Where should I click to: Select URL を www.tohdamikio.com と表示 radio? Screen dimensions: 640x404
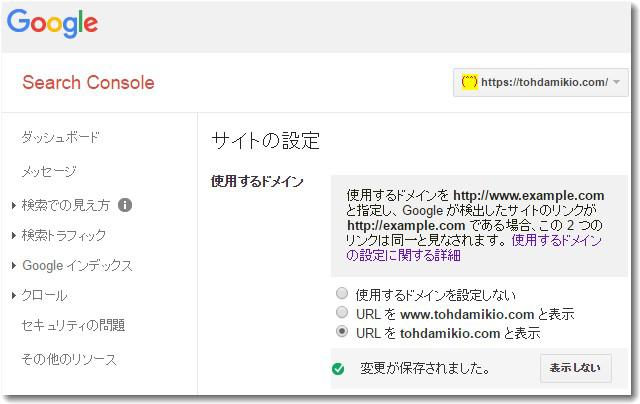[x=342, y=313]
